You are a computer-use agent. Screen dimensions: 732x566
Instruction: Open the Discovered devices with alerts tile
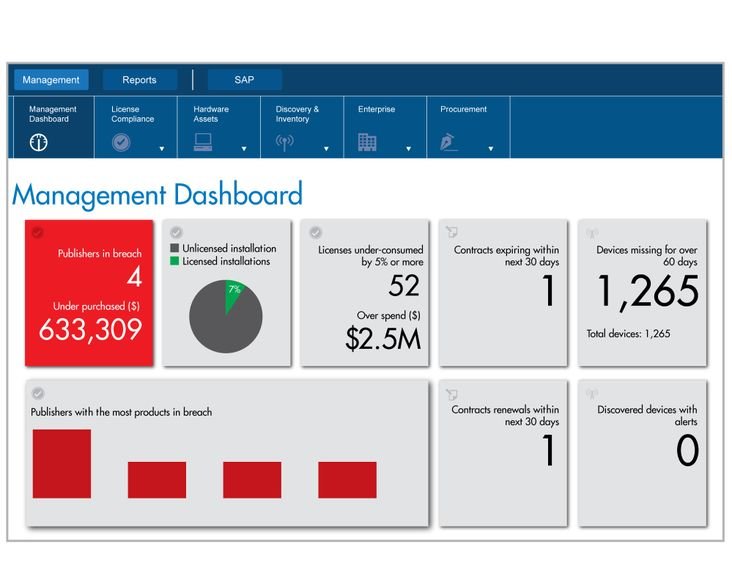tap(642, 452)
